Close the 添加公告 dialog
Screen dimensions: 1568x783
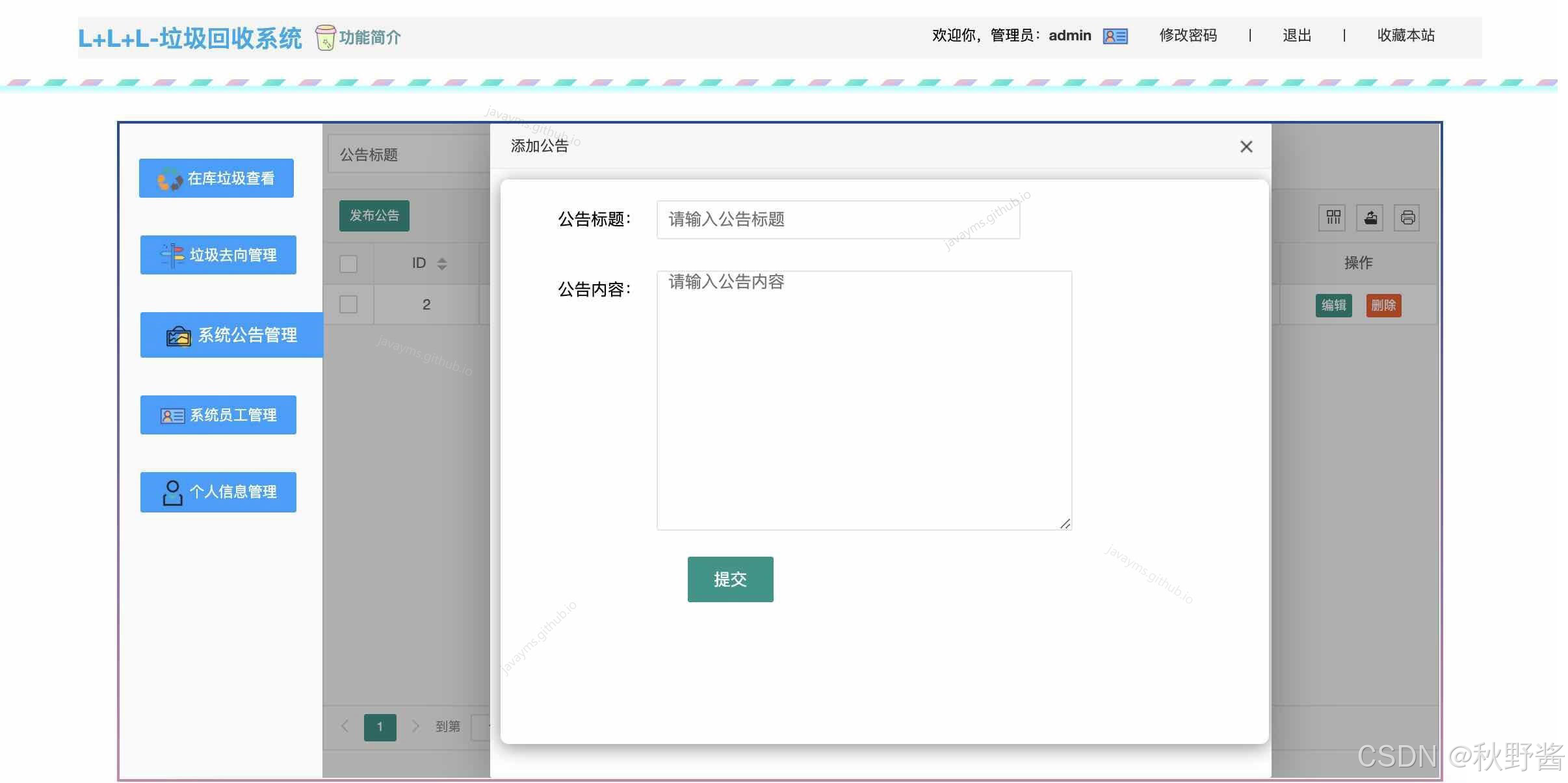pyautogui.click(x=1246, y=147)
